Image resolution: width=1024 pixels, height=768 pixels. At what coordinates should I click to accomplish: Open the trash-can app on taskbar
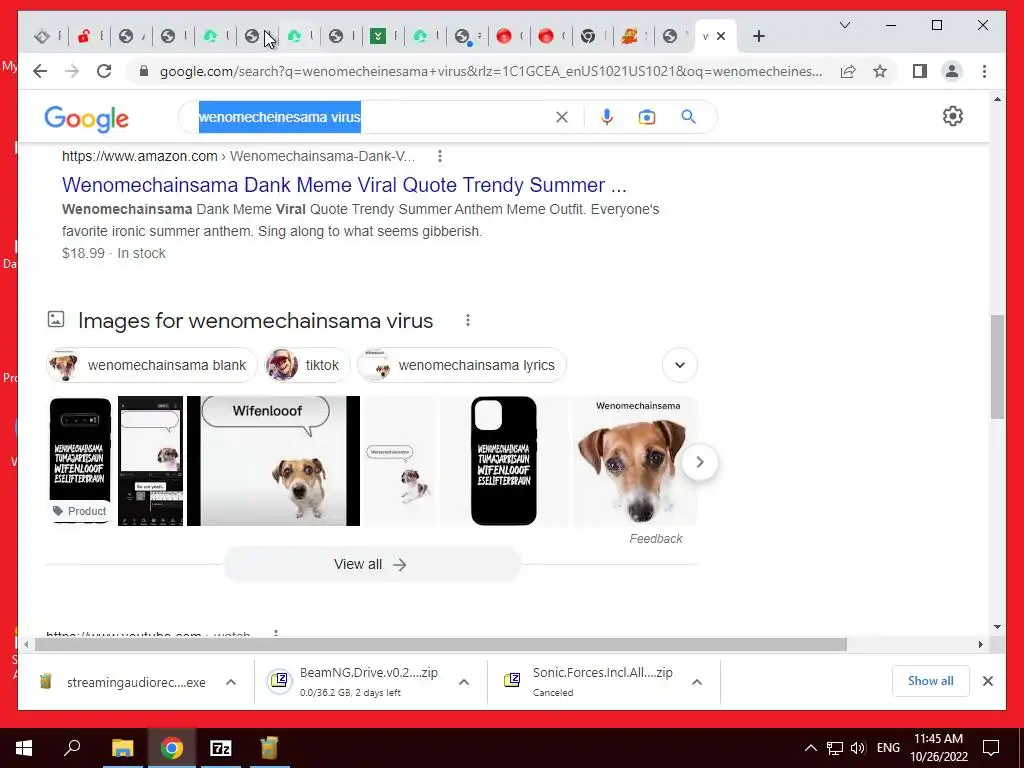tap(269, 748)
